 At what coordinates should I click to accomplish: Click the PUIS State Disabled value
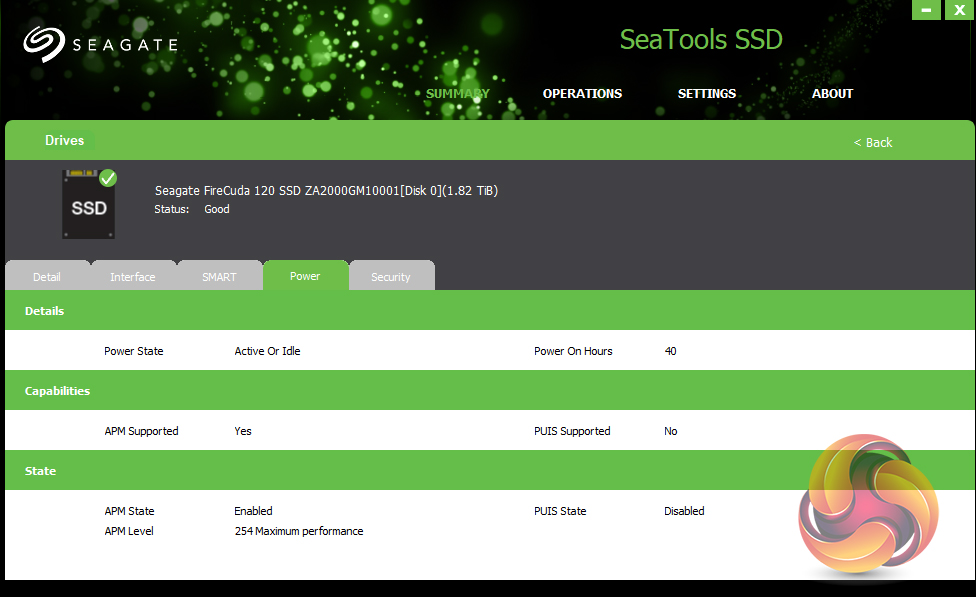(684, 511)
